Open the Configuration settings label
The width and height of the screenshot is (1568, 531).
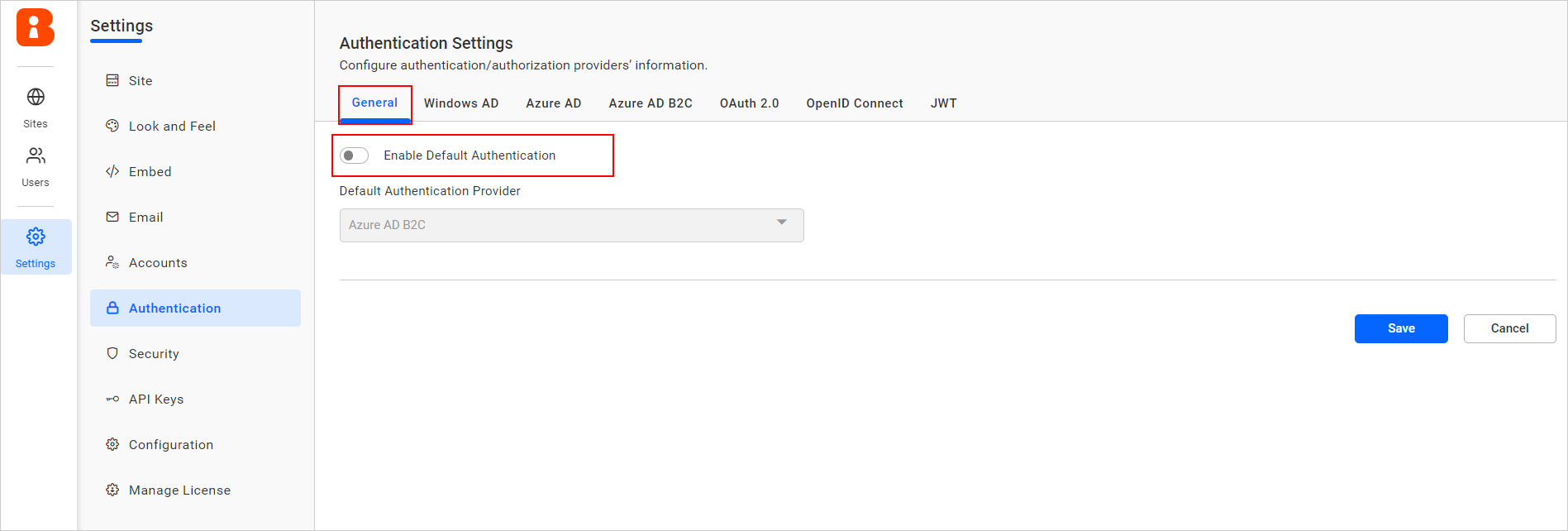coord(171,444)
